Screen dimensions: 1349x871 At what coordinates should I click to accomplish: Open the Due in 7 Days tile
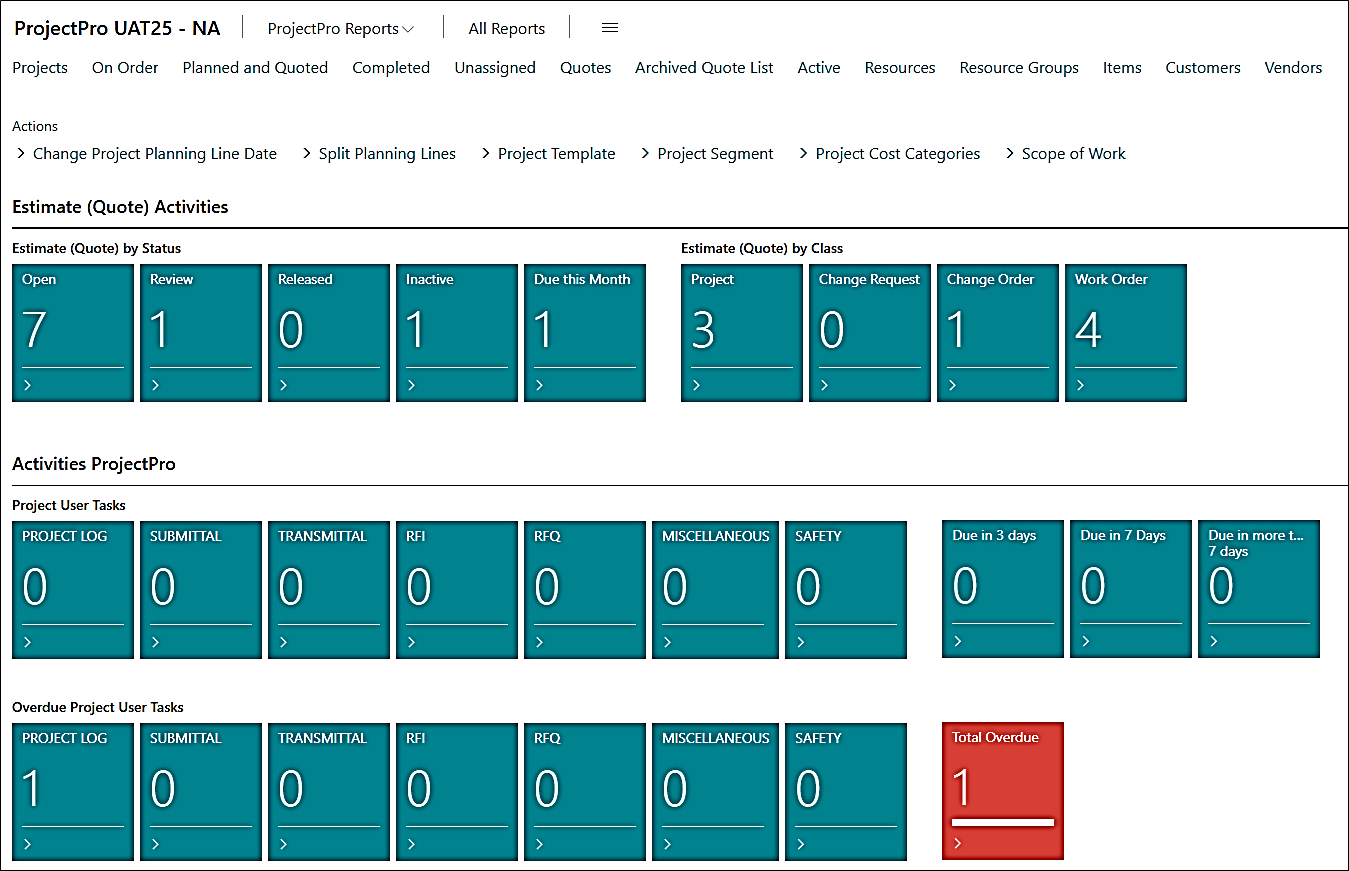1131,589
